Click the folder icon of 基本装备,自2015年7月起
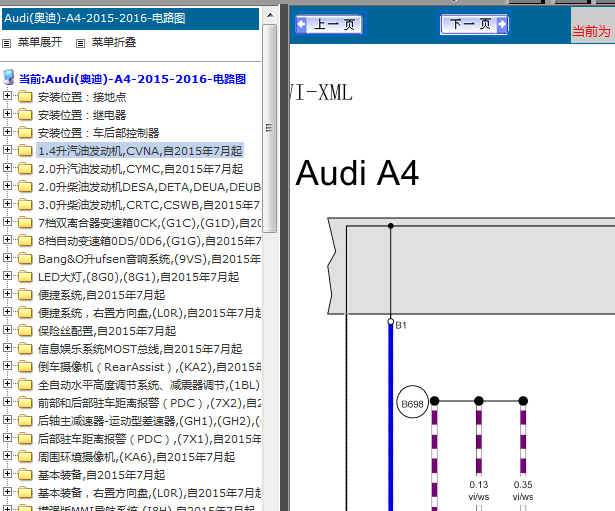This screenshot has width=615, height=511. [x=25, y=475]
